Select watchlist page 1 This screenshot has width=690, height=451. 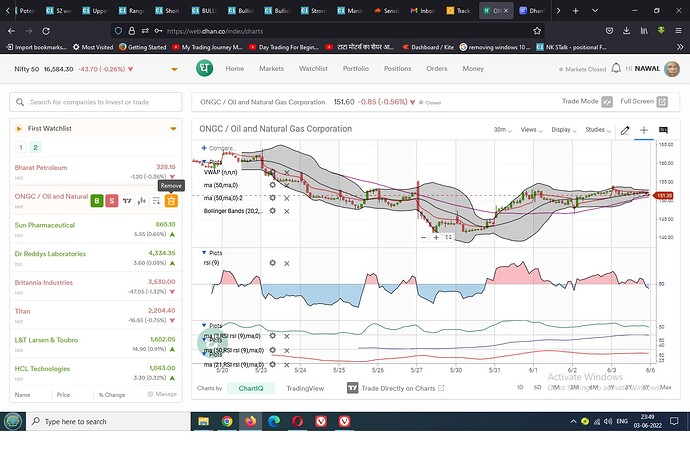[x=21, y=147]
